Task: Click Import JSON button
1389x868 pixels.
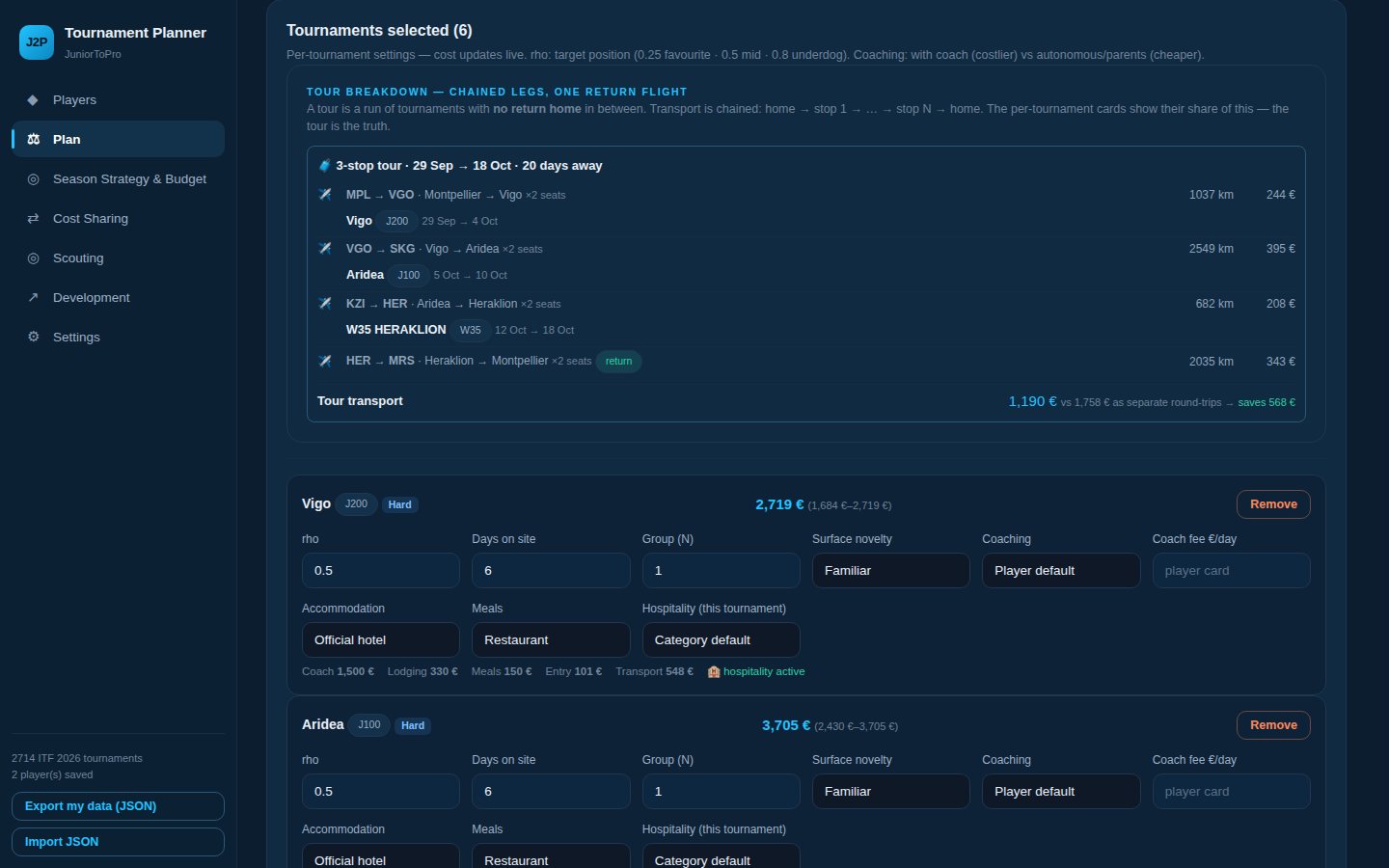Action: click(118, 842)
